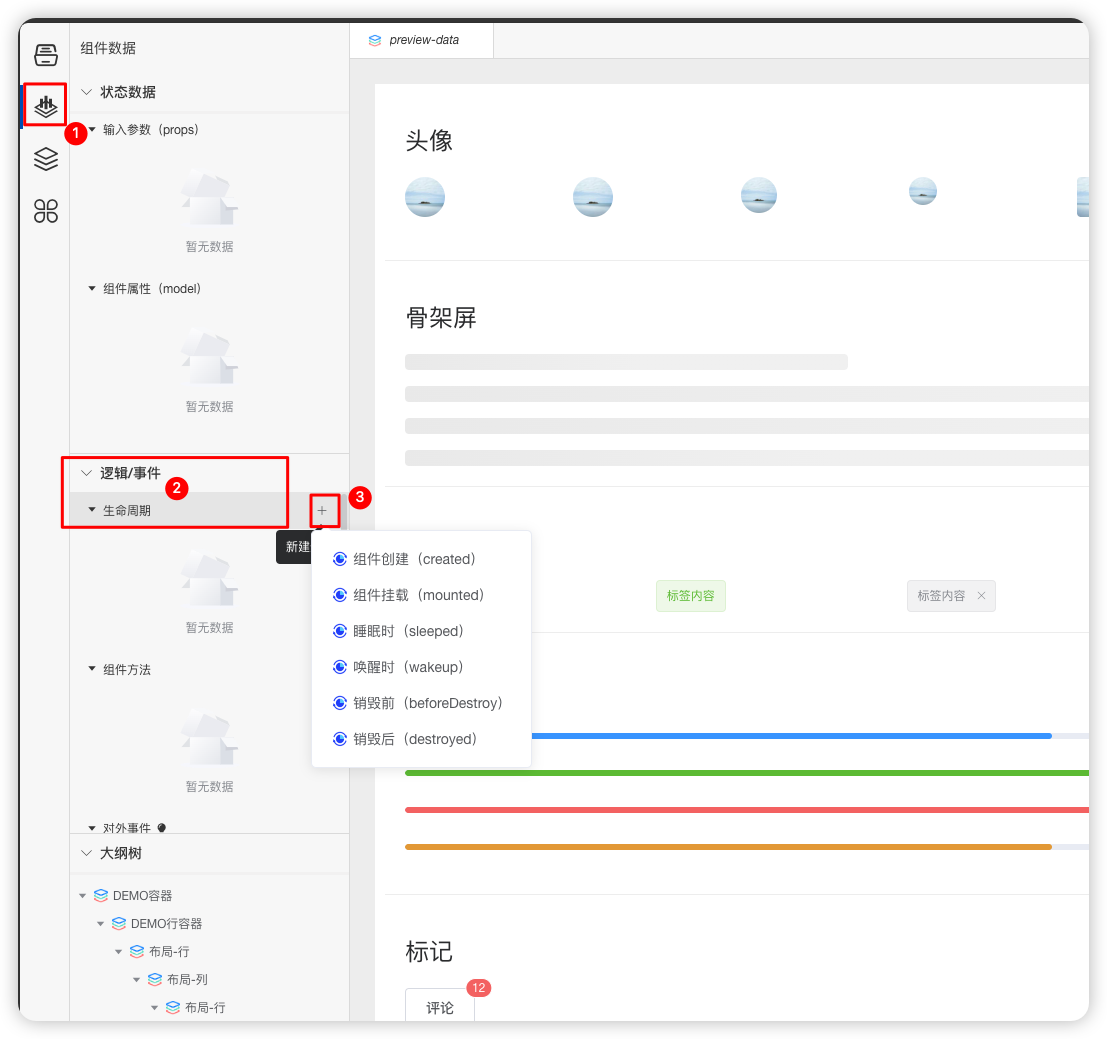The image size is (1107, 1039).
Task: Collapse the 布局-列 tree node
Action: click(136, 979)
